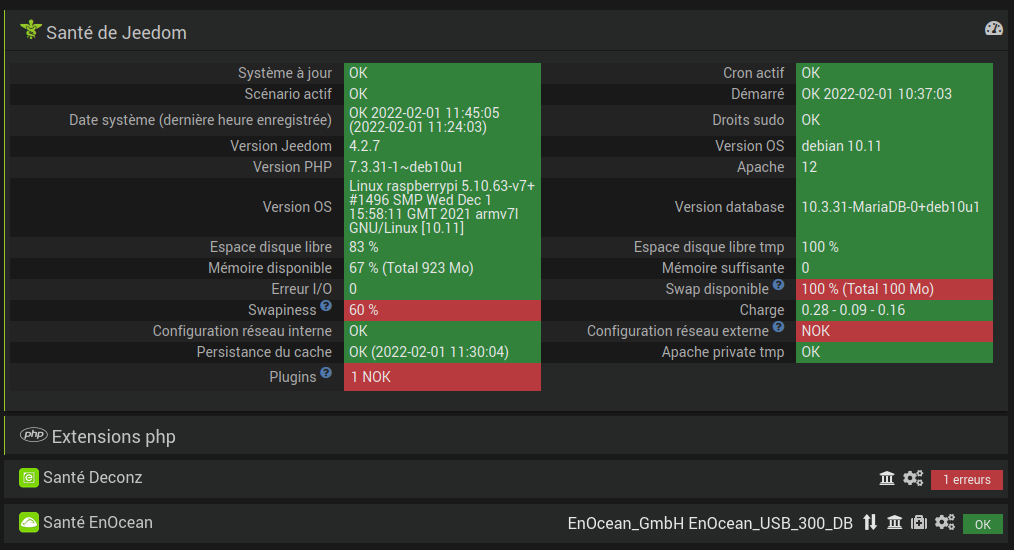Image resolution: width=1014 pixels, height=550 pixels.
Task: Click the red "1 erreurs" Deconz badge
Action: [x=966, y=480]
